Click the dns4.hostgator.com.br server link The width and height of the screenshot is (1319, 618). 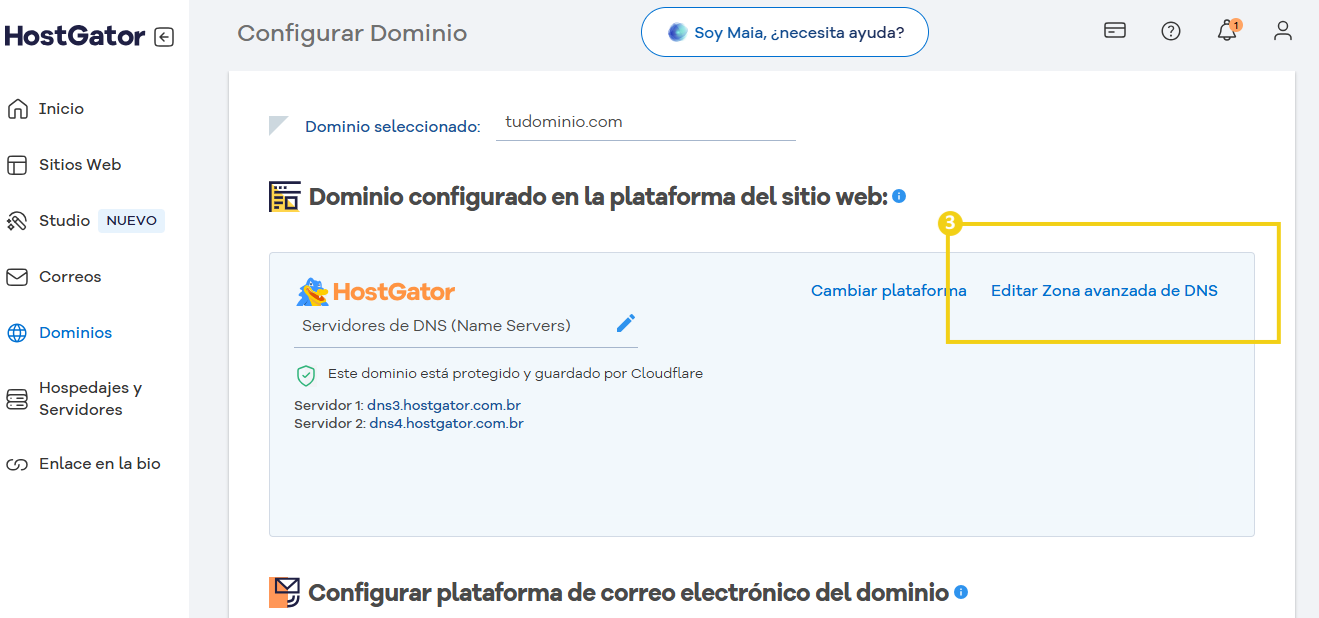[446, 423]
